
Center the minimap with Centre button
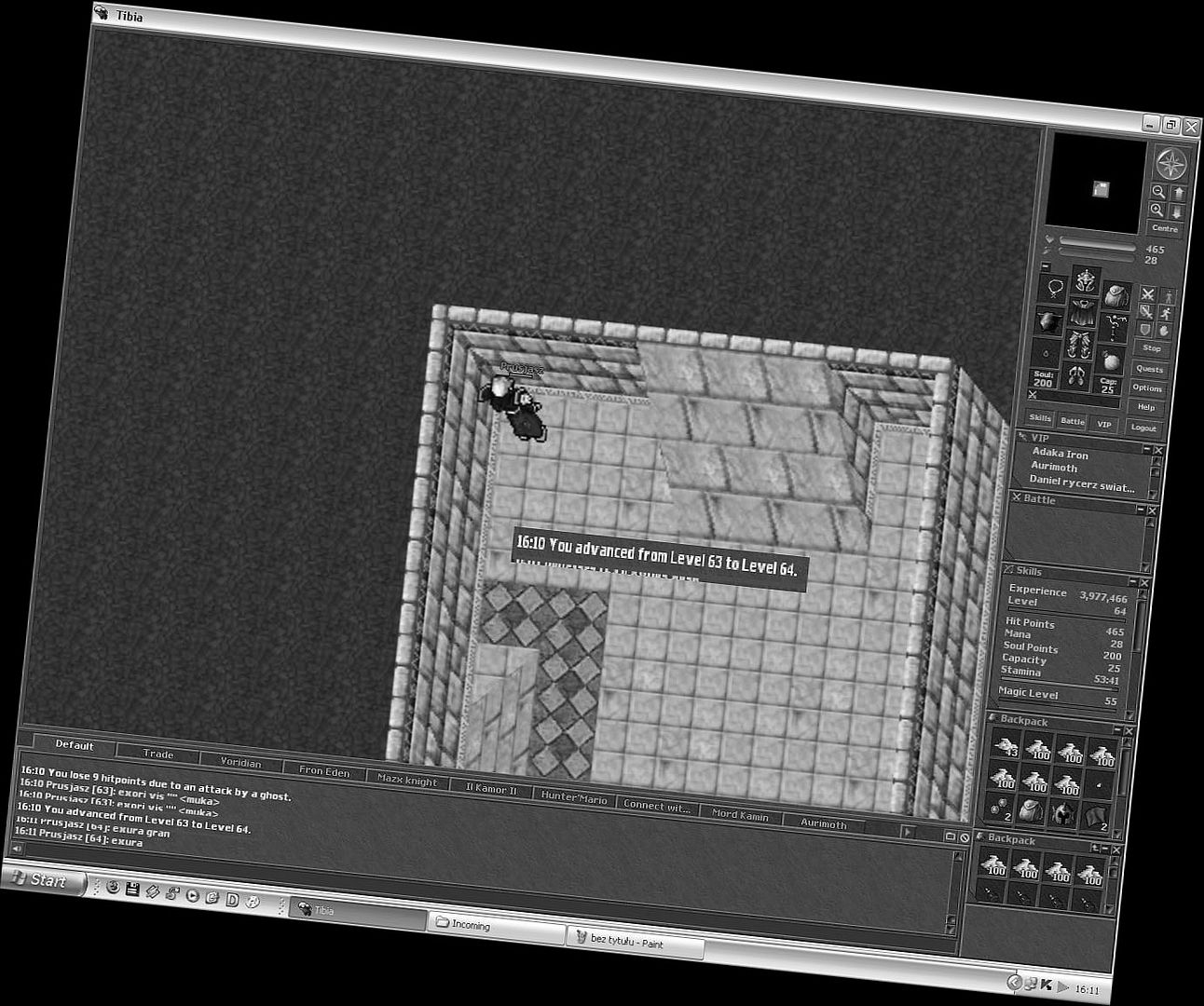(1165, 228)
